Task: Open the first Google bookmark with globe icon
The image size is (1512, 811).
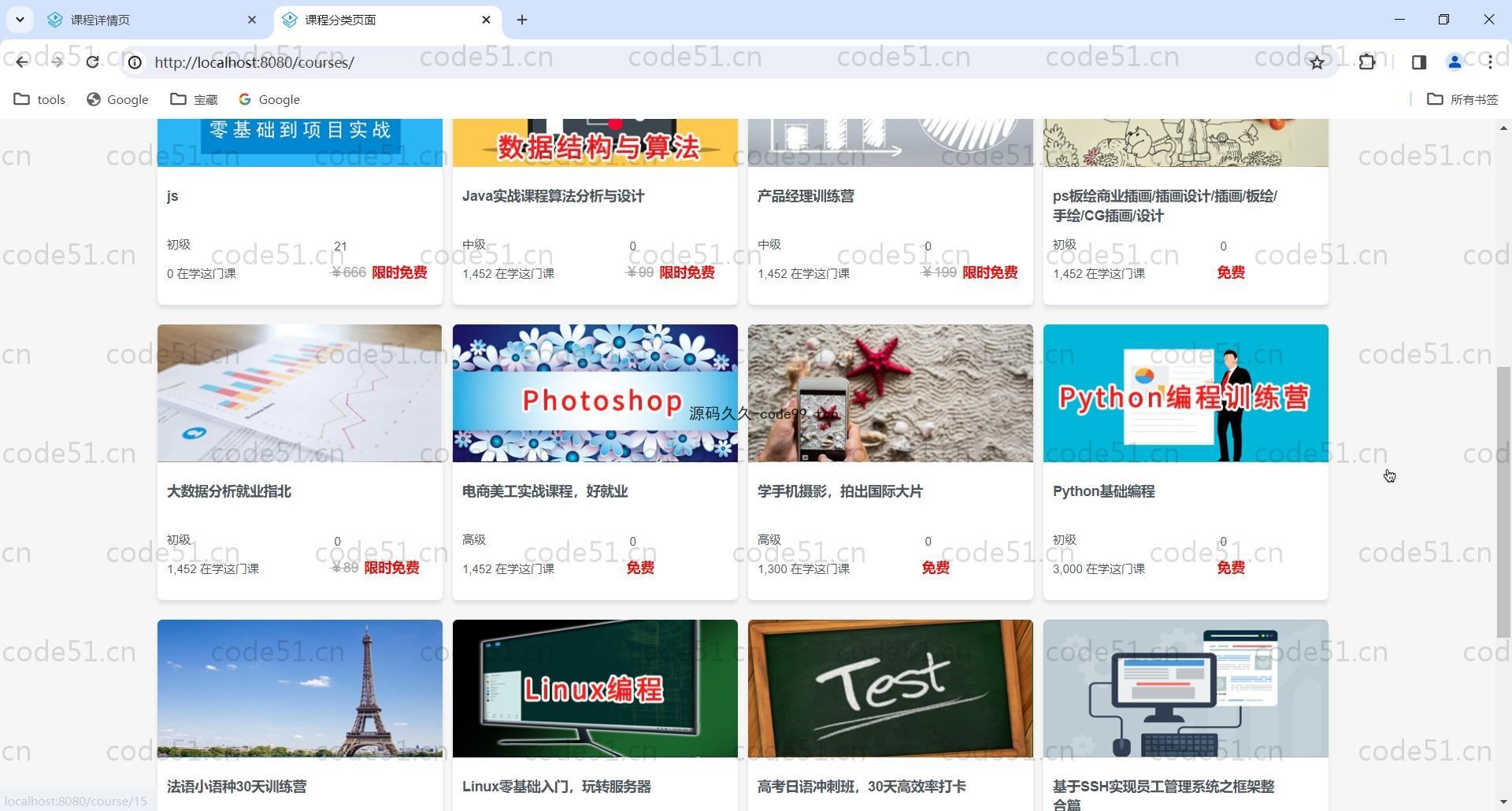Action: tap(117, 99)
